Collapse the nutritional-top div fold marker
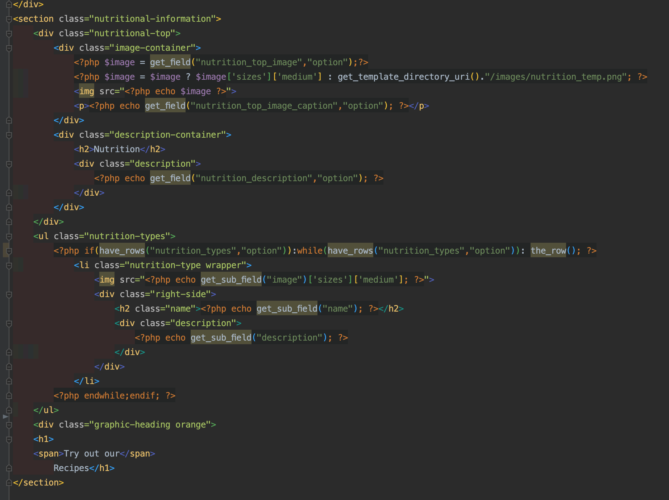Screen dimensions: 669x500 [x=8, y=33]
